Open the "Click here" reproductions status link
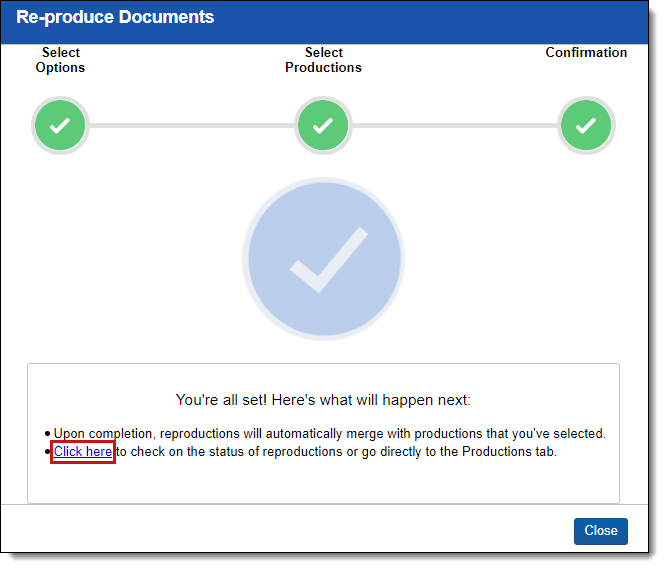Screen dimensions: 664x568 [83, 452]
